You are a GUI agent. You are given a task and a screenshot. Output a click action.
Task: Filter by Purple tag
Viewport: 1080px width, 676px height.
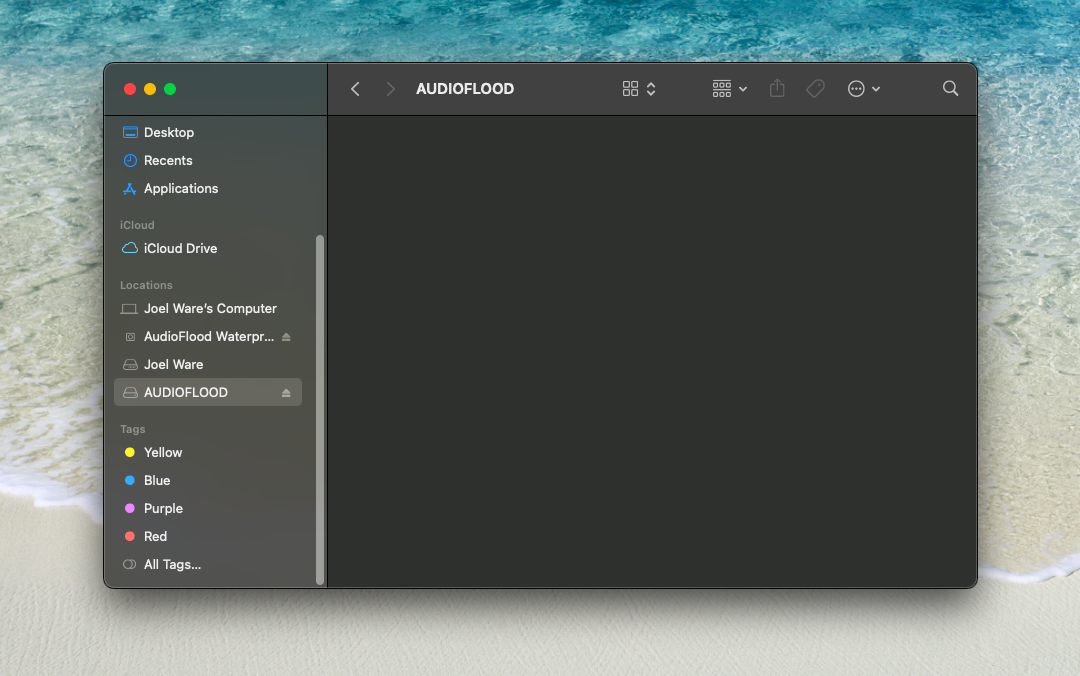coord(207,509)
